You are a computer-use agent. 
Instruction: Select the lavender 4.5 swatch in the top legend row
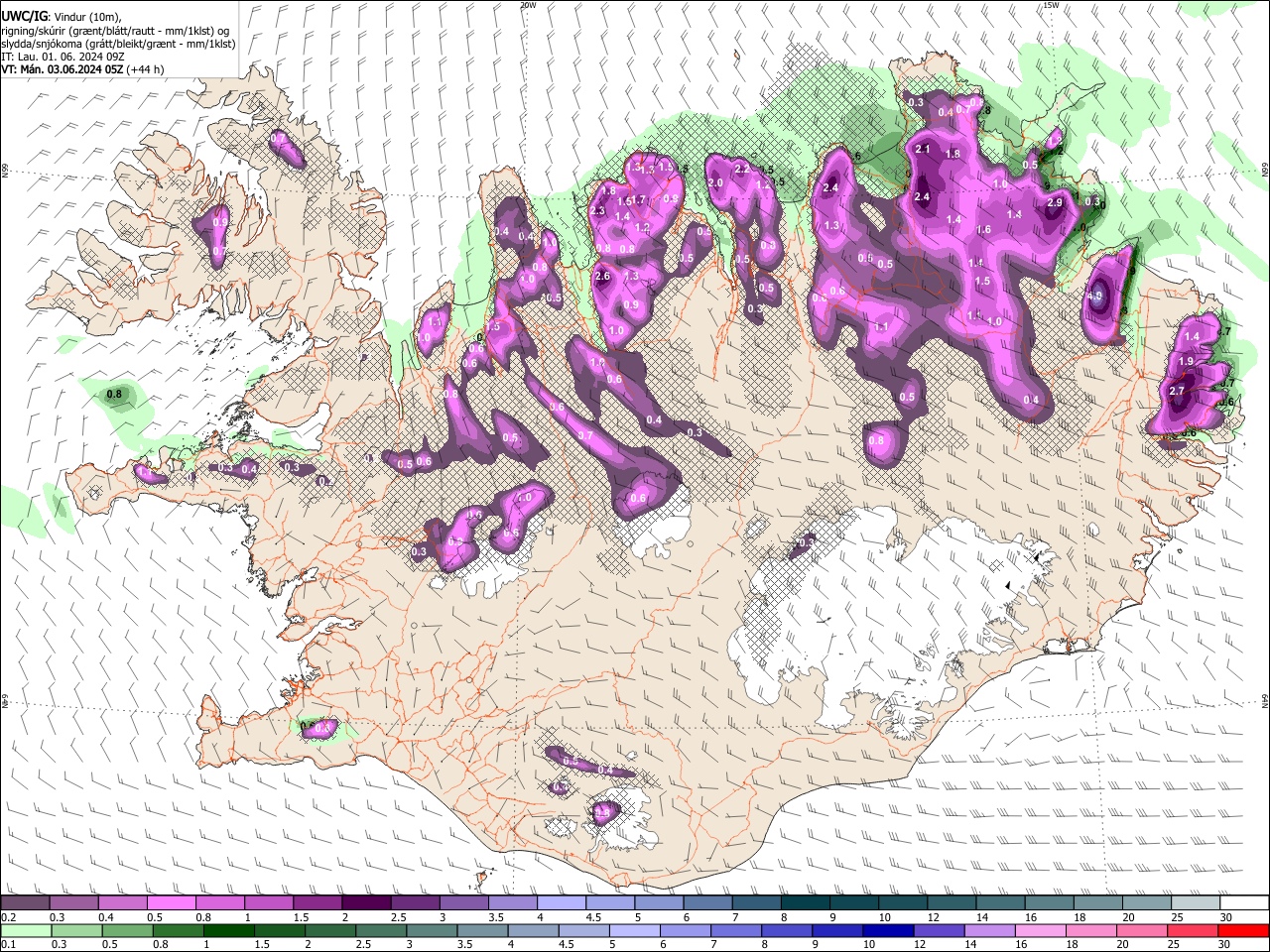click(609, 902)
